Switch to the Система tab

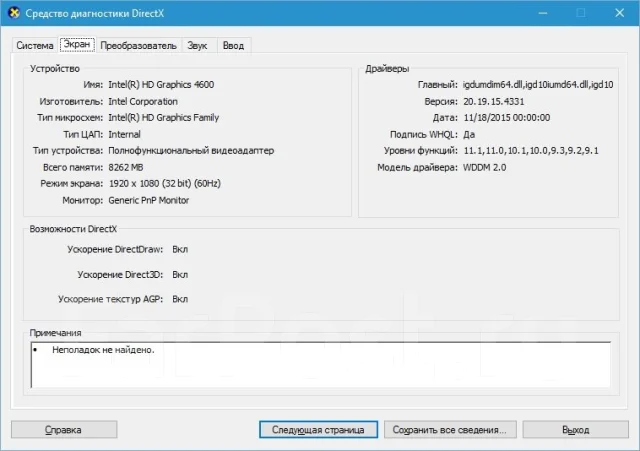35,46
